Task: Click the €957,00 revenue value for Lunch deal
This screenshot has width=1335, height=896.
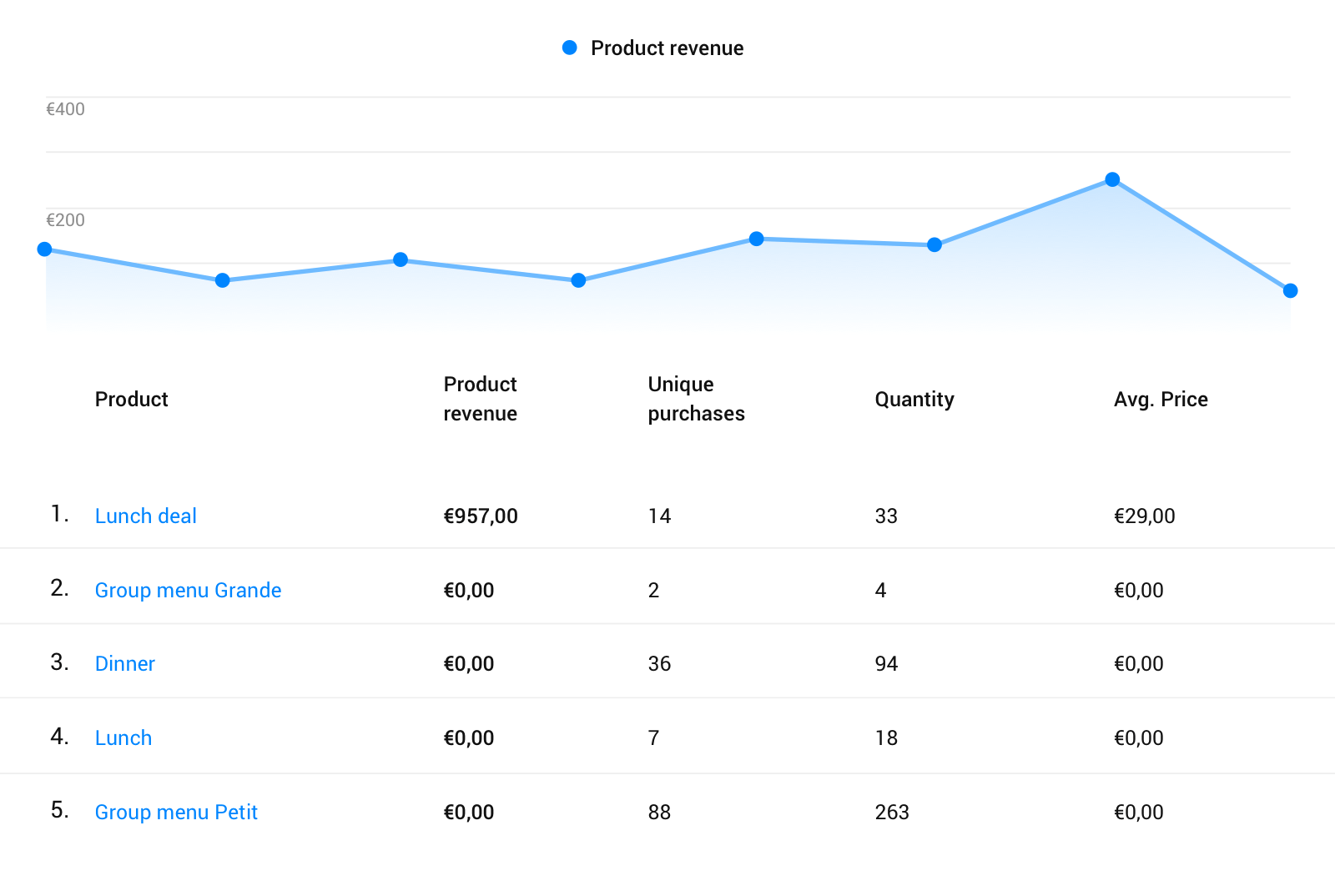Action: click(x=481, y=516)
